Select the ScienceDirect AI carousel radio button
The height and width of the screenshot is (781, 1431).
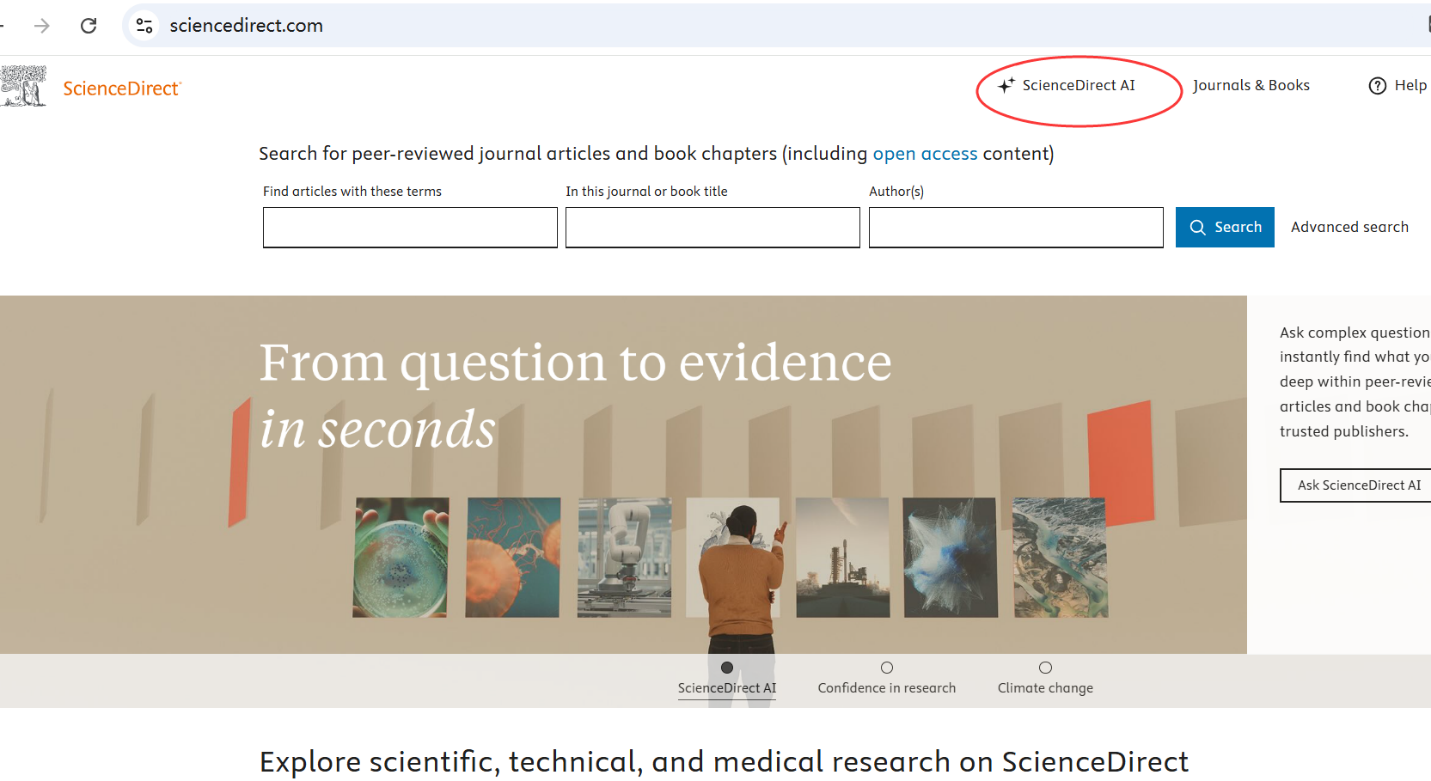(727, 668)
